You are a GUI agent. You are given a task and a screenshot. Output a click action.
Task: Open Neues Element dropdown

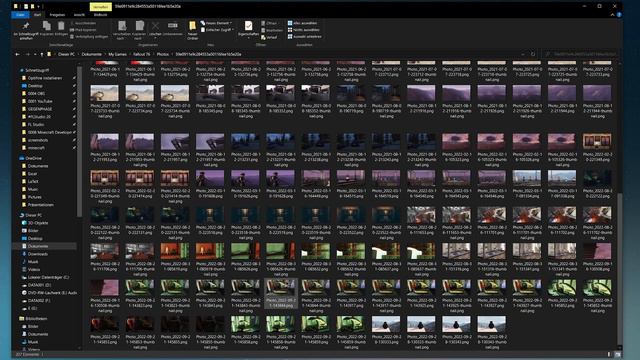pos(216,23)
